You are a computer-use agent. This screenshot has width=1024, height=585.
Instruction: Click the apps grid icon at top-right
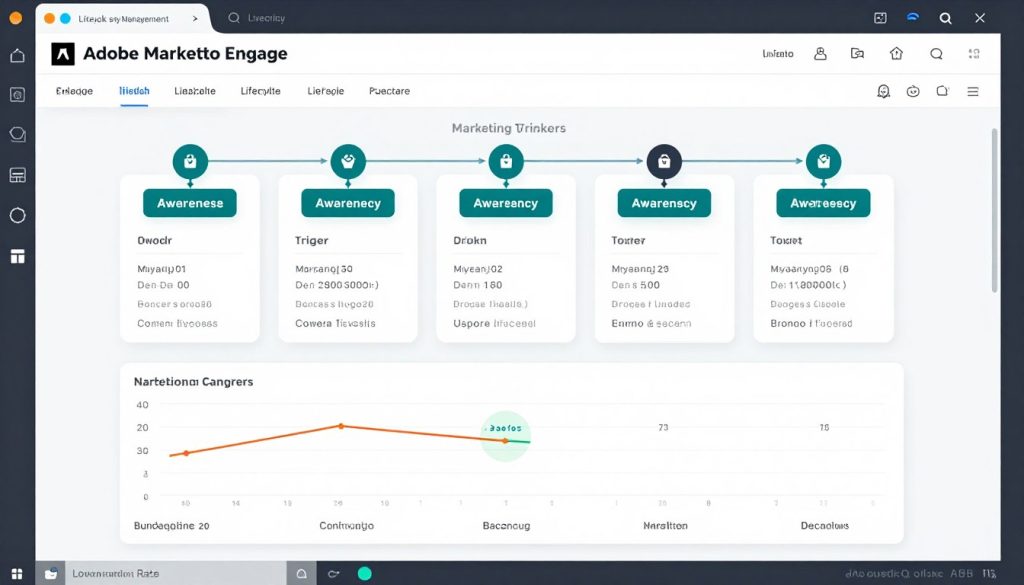pyautogui.click(x=974, y=54)
